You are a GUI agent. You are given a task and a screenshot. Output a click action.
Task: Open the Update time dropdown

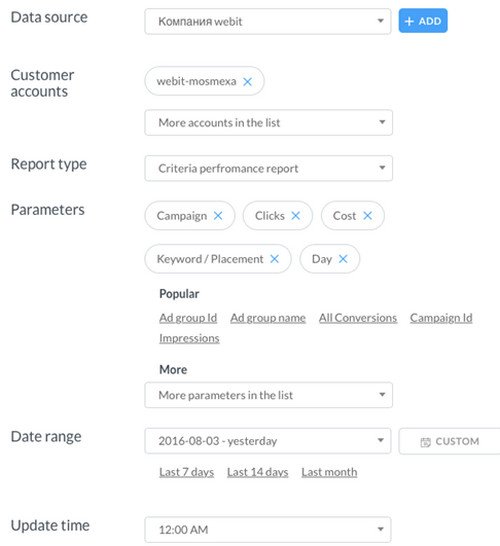[268, 530]
